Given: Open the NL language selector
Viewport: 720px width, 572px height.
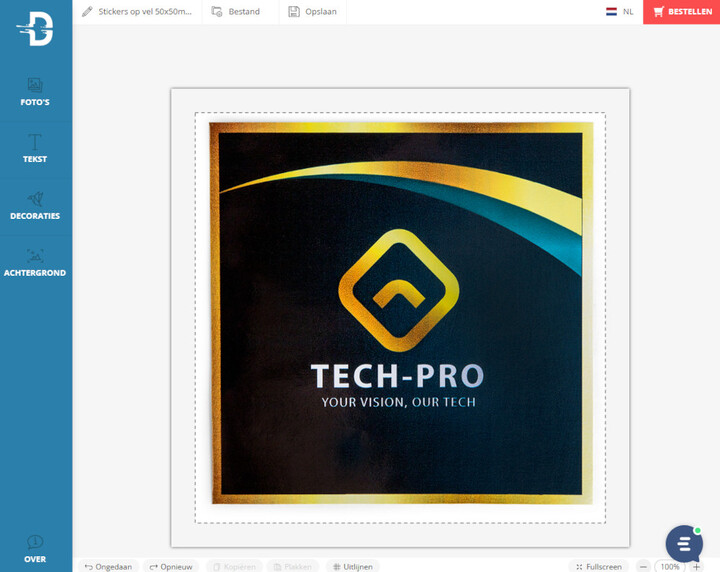Looking at the screenshot, I should (x=619, y=12).
